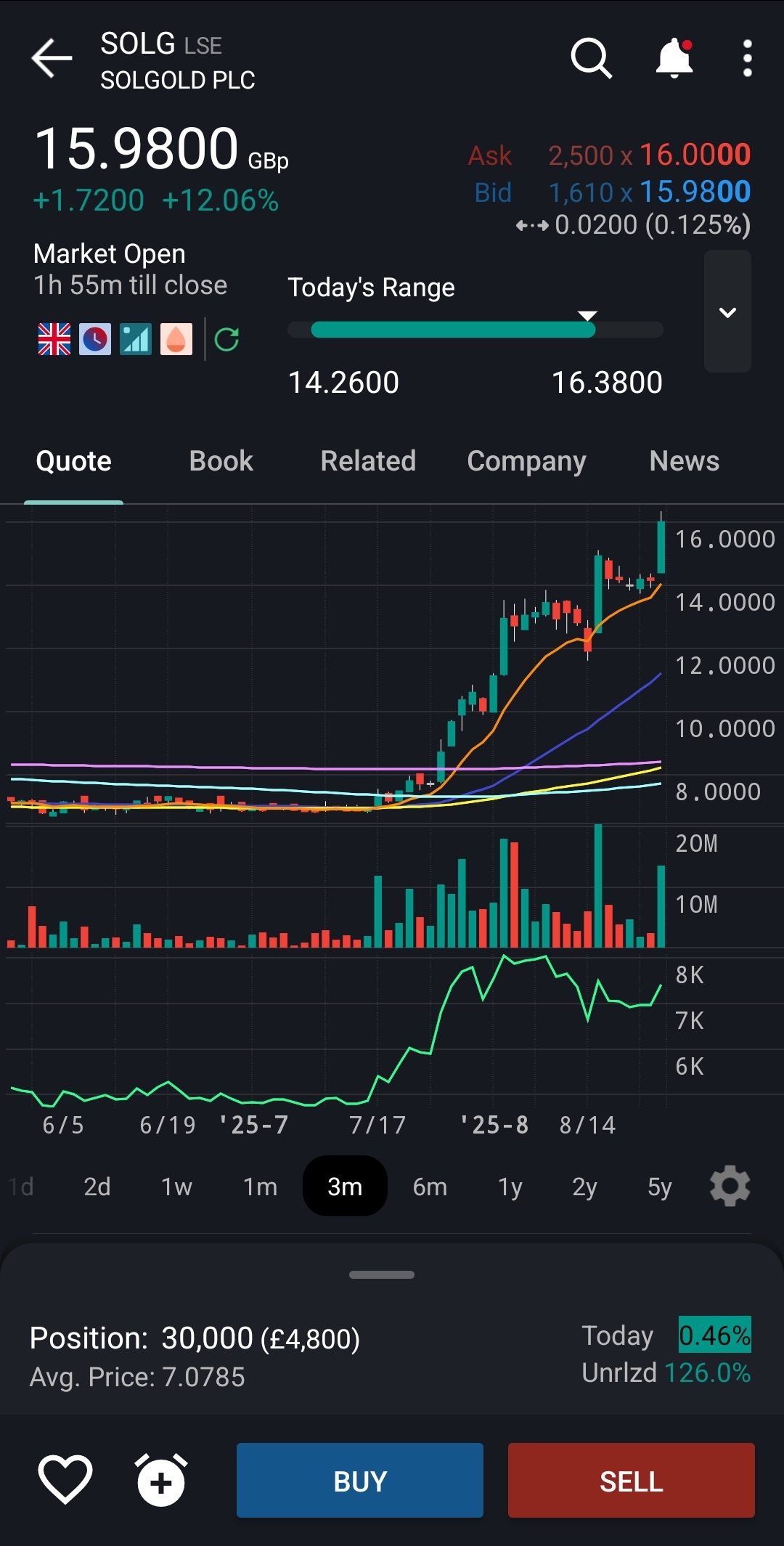Add SOLG to favorites heart icon
784x1546 pixels.
tap(65, 1480)
